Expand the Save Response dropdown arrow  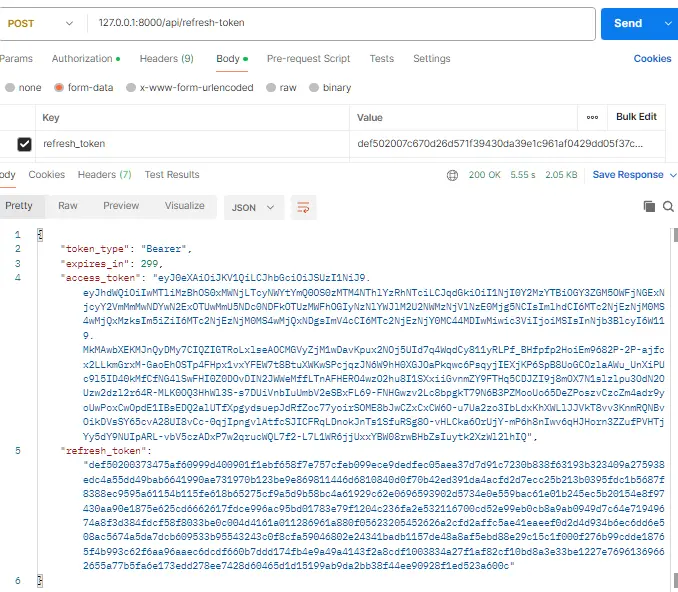tap(673, 175)
